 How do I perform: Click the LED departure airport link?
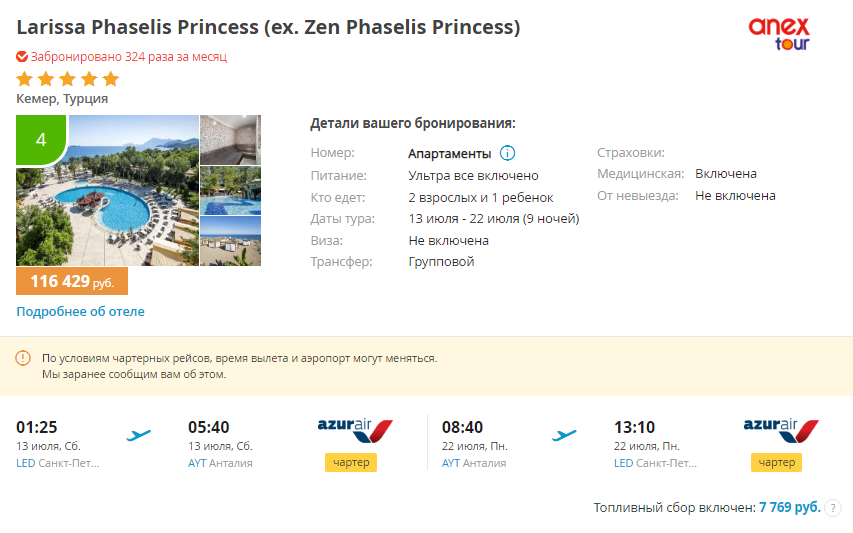pos(58,463)
